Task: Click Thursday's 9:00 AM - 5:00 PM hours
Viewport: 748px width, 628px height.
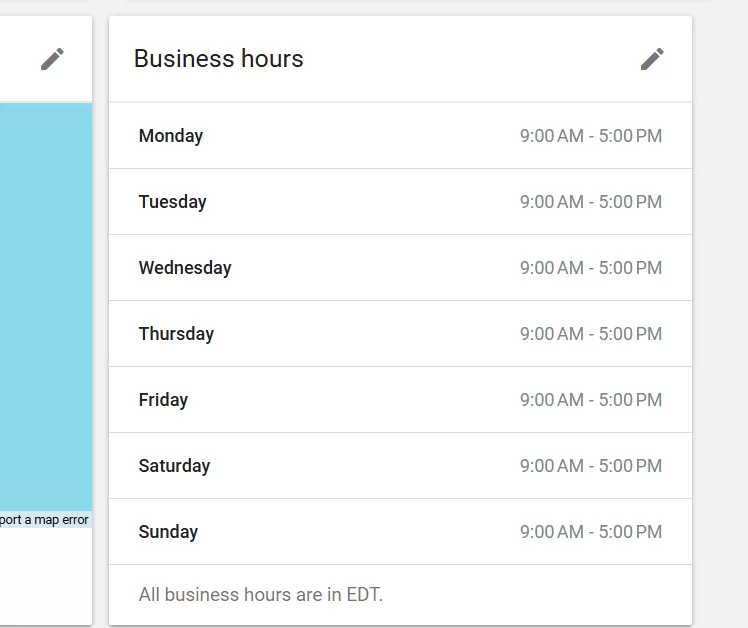Action: tap(590, 334)
